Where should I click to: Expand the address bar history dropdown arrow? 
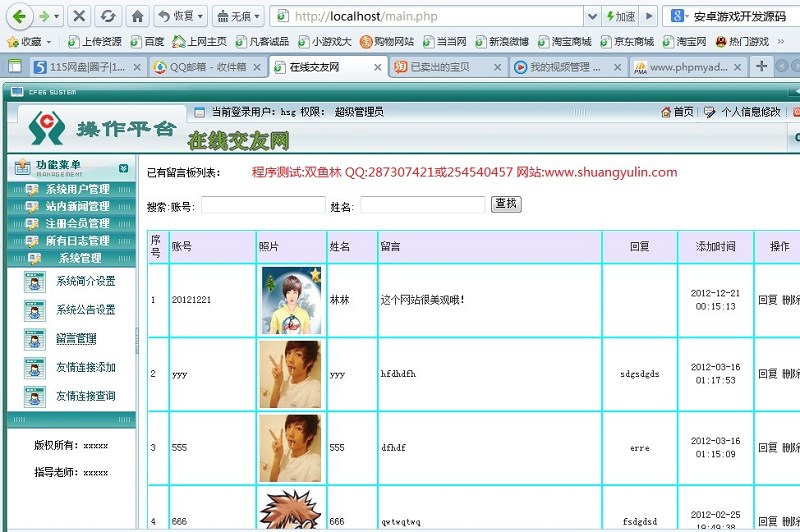click(592, 16)
